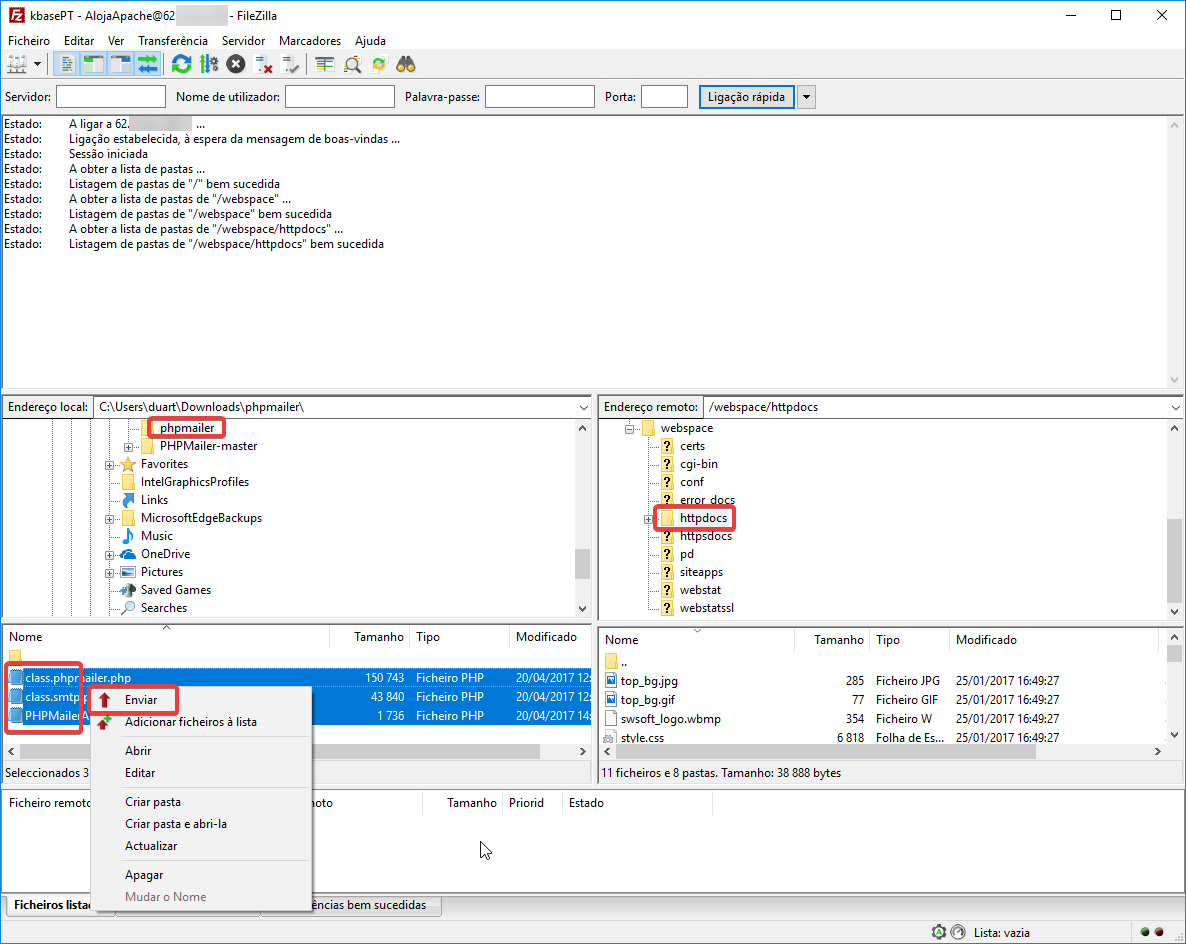Select the webstat remote folder

700,590
